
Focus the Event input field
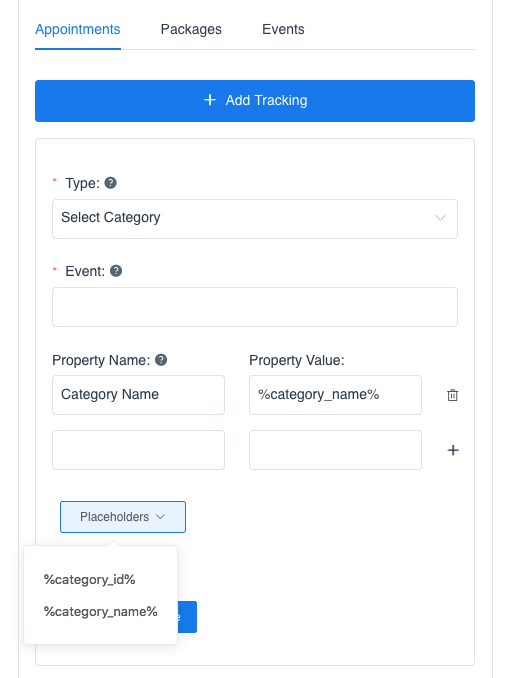click(255, 307)
